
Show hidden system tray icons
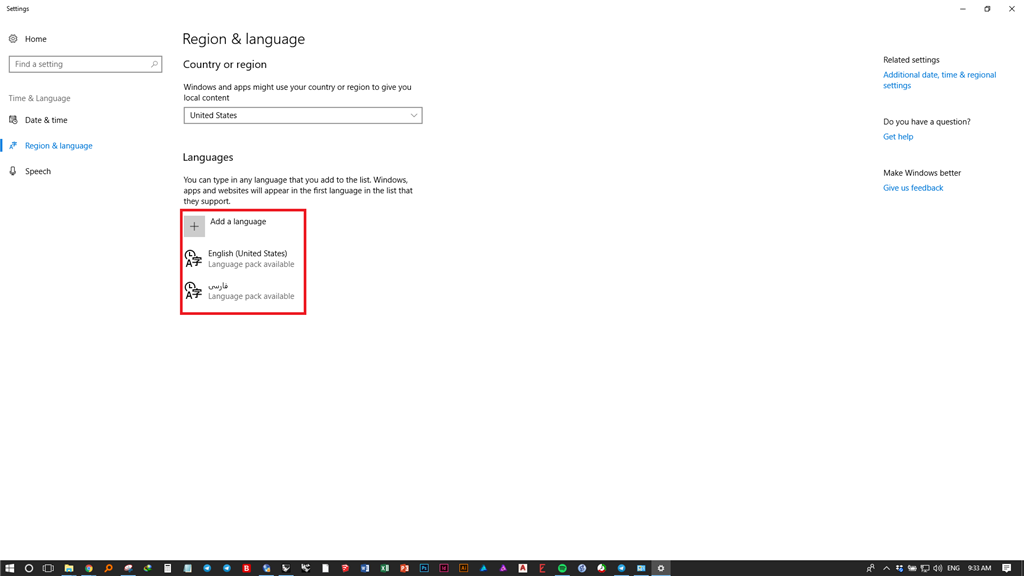pos(886,568)
